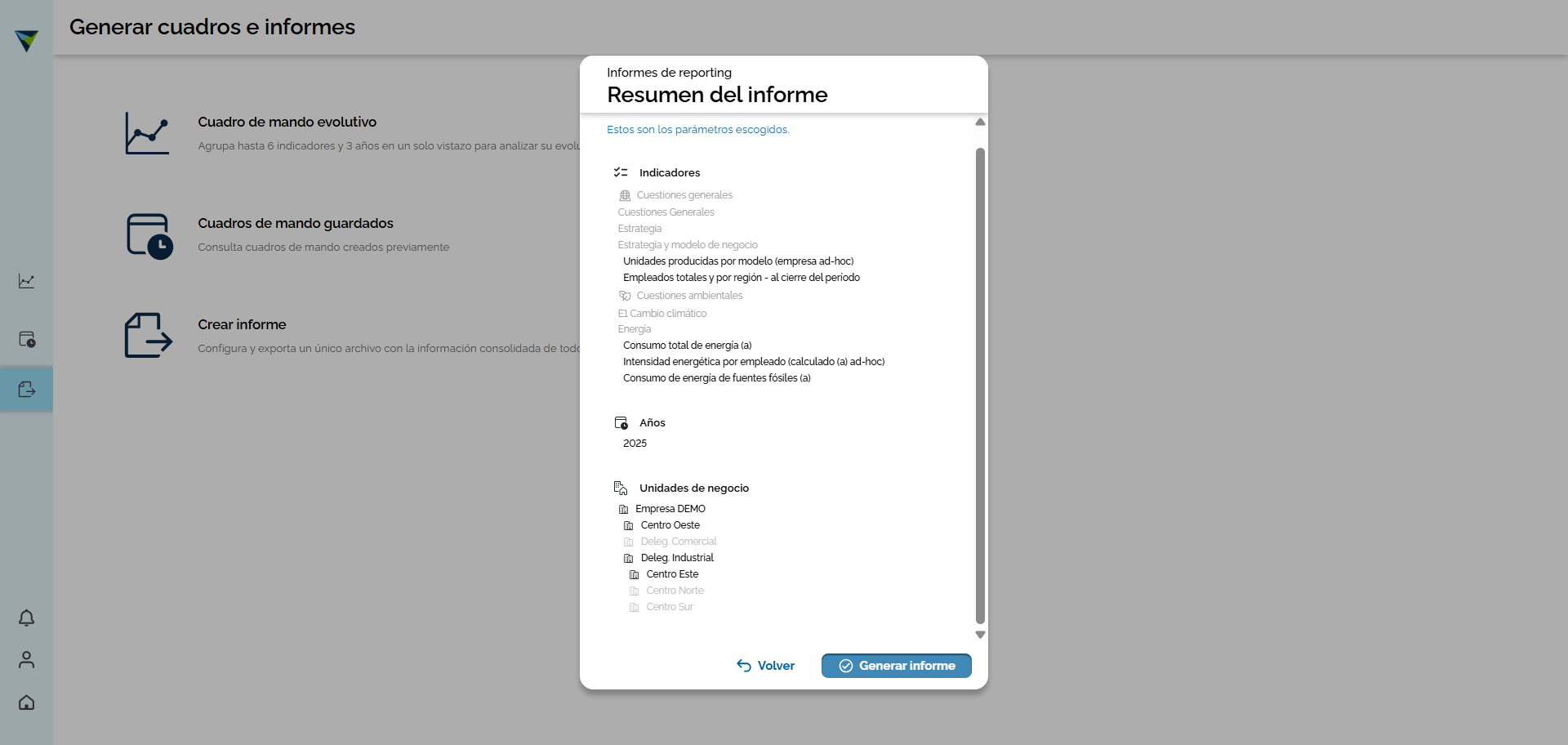Select Empresa DEMO in business units
The width and height of the screenshot is (1568, 745).
coord(670,509)
